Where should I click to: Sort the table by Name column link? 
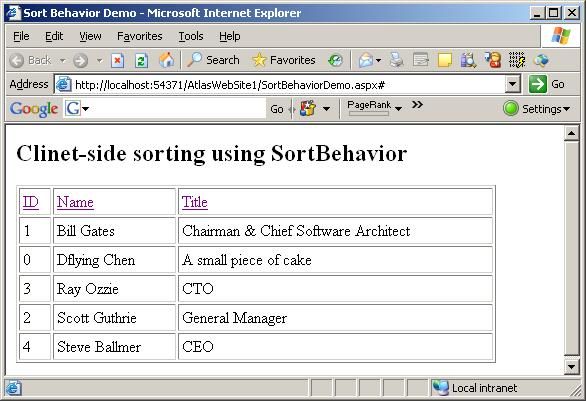75,202
